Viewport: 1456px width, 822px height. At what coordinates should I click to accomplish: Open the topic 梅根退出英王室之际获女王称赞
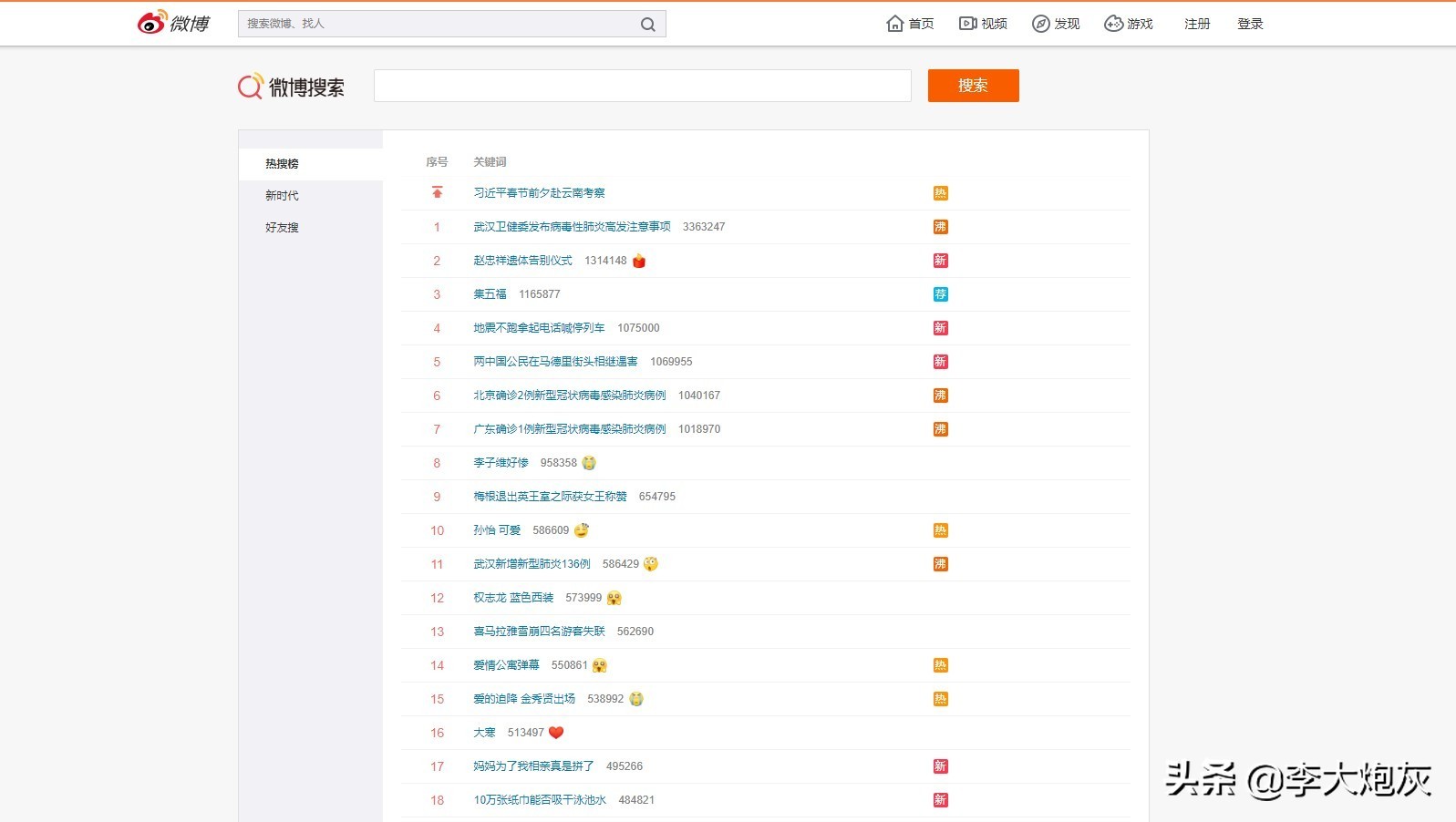[550, 497]
